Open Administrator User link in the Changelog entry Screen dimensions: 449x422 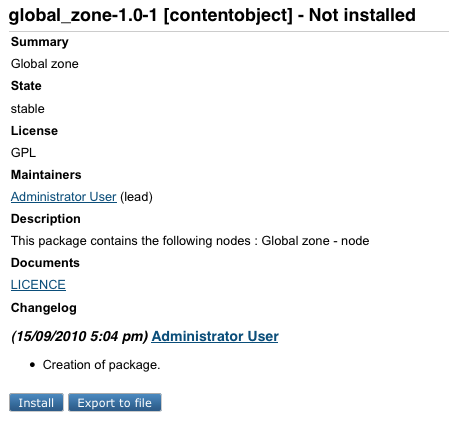tap(215, 336)
